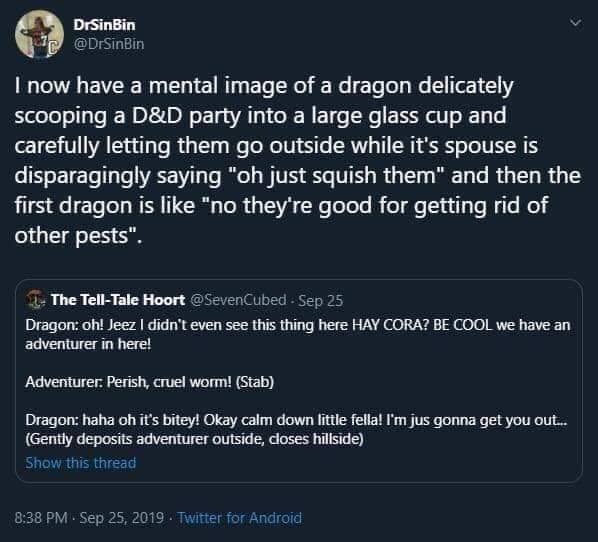This screenshot has height=542, width=598.
Task: Click the phrase "oh just squish them"
Action: [x=337, y=176]
